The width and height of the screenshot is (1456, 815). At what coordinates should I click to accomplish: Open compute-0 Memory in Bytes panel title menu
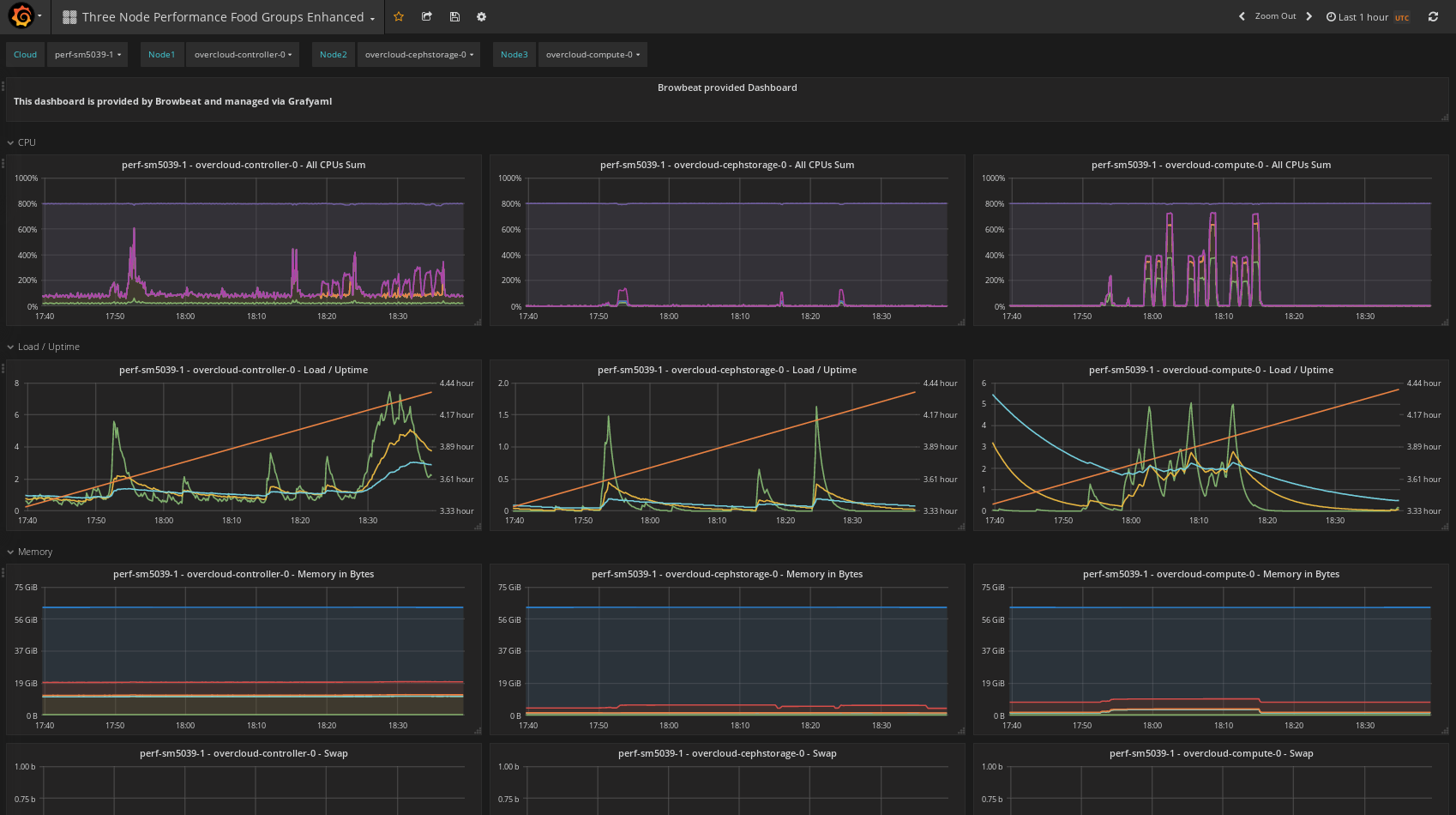pos(1211,574)
